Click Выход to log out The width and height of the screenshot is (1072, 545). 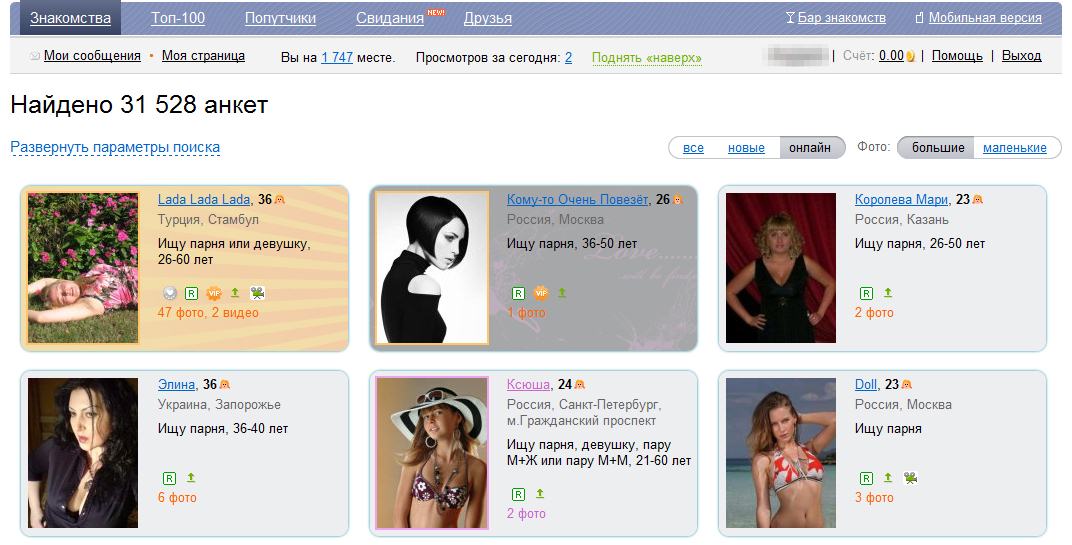click(x=1021, y=56)
